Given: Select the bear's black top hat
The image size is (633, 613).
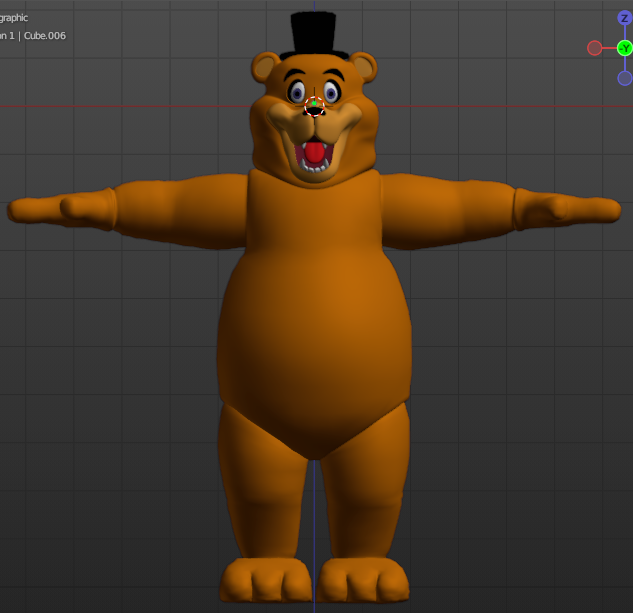Looking at the screenshot, I should [314, 36].
